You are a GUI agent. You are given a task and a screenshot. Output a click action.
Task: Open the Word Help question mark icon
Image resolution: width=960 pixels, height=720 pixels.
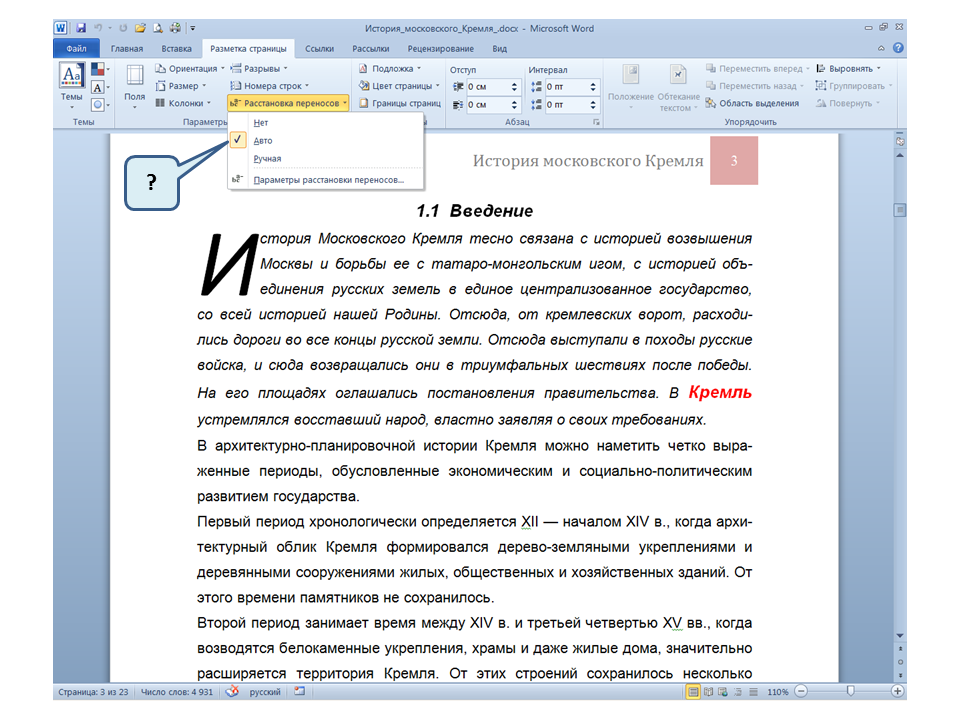click(x=898, y=48)
